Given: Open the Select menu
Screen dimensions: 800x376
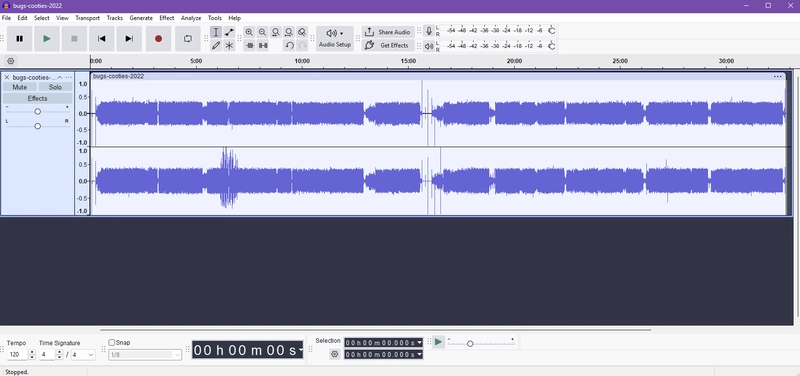Looking at the screenshot, I should coord(42,18).
